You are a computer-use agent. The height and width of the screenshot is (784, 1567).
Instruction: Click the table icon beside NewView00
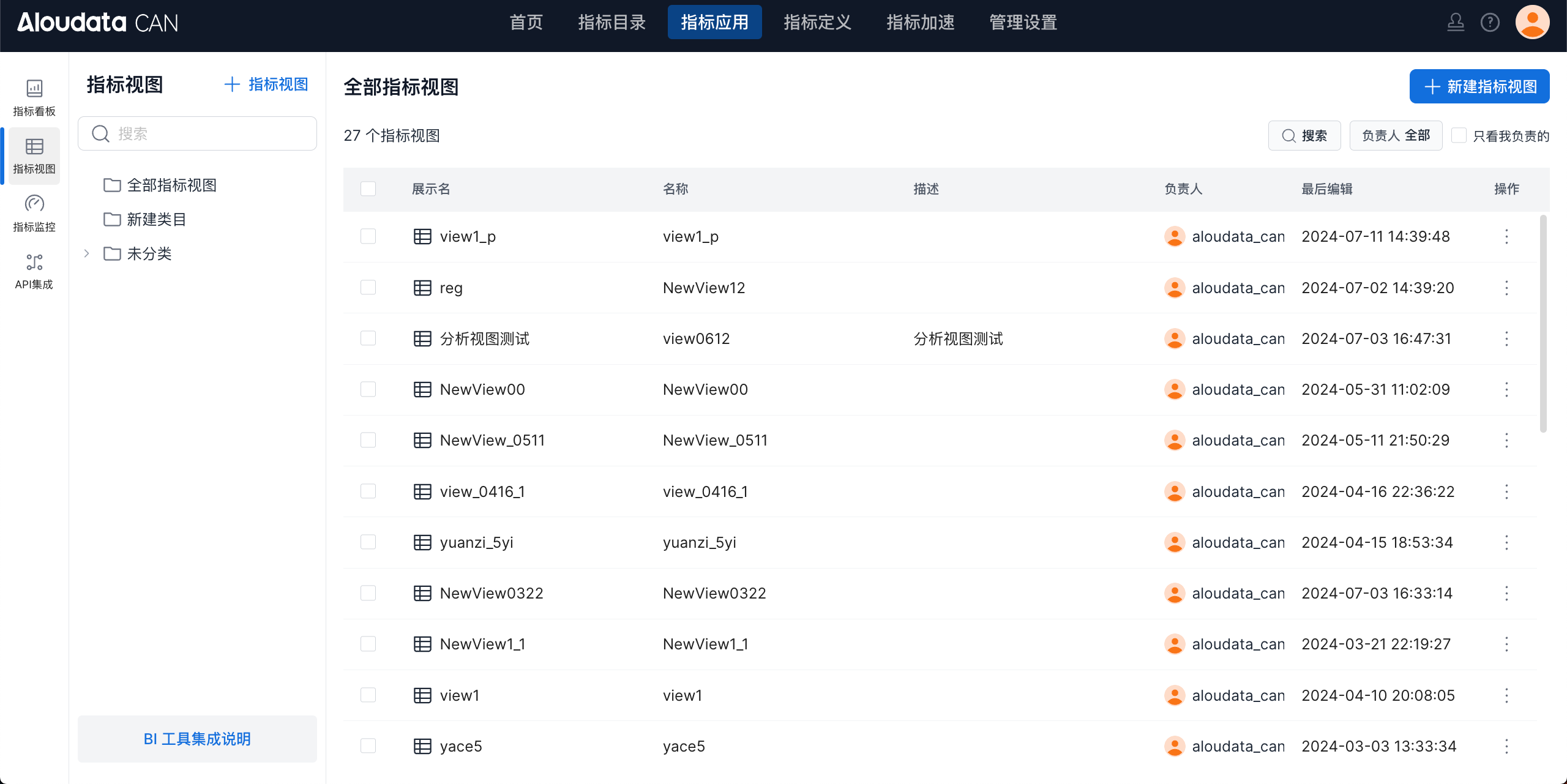422,389
